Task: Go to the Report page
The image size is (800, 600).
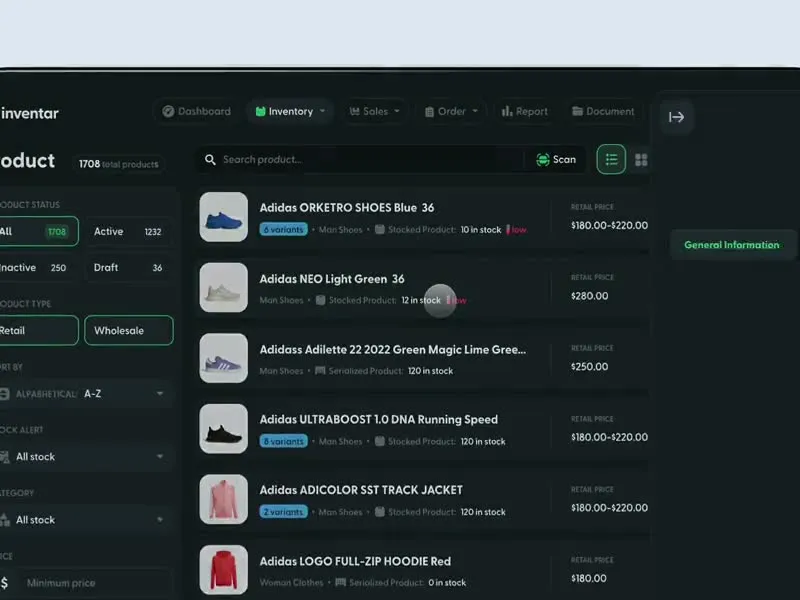Action: [x=524, y=111]
